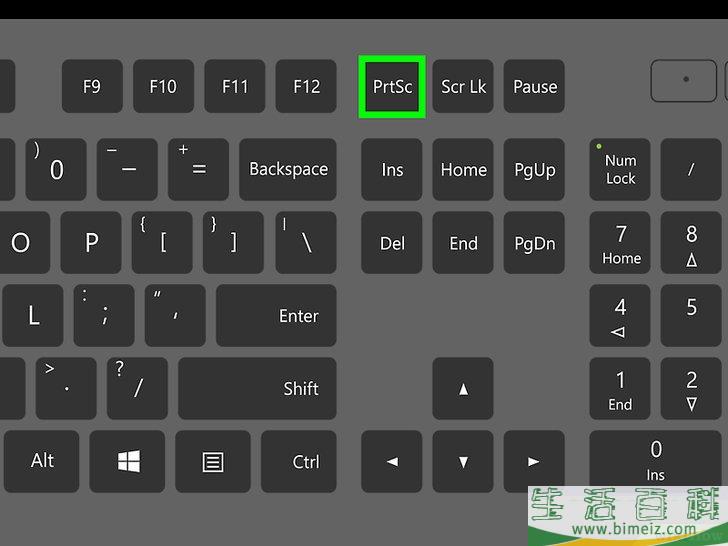Click the highlighted PrtSc key
The image size is (728, 546).
pos(392,86)
